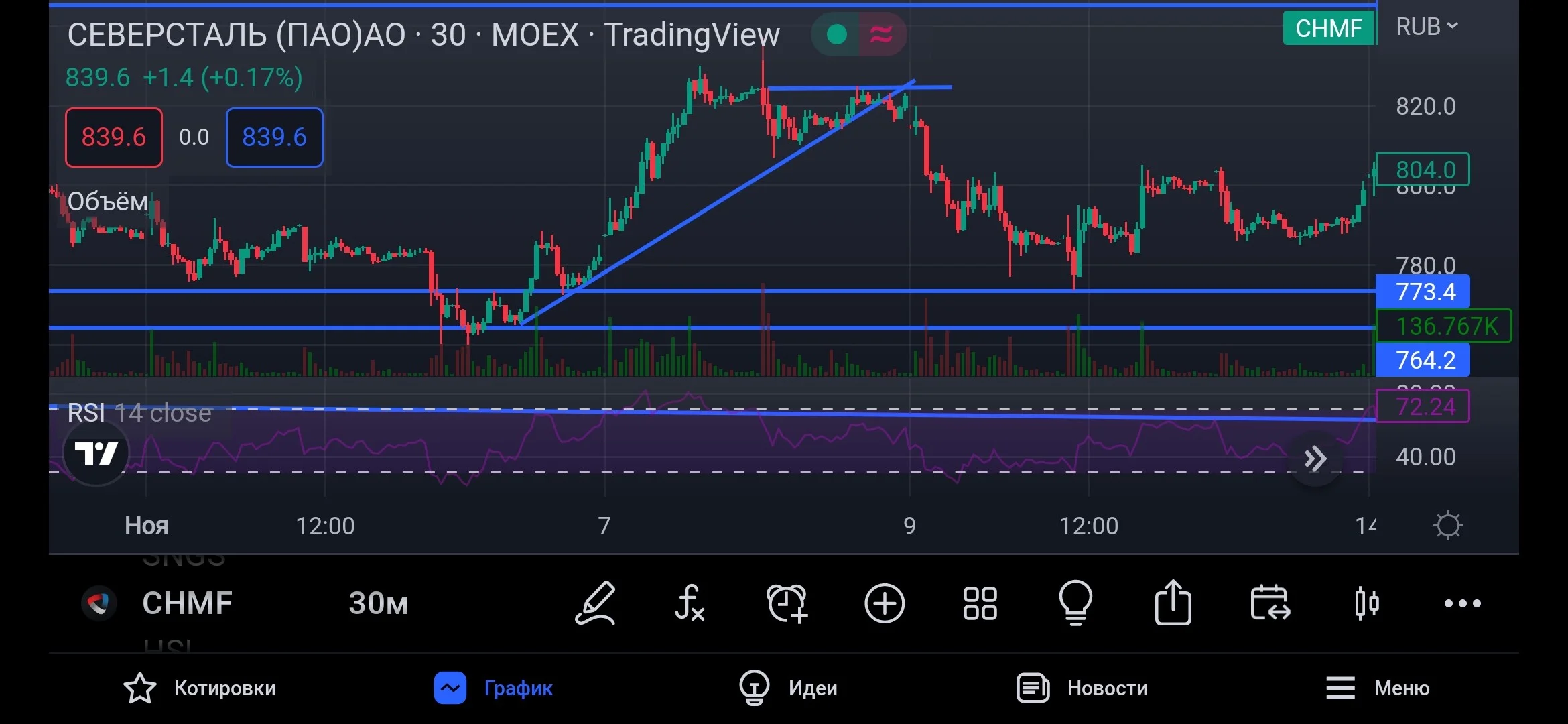Image resolution: width=1568 pixels, height=724 pixels.
Task: Open the indicators fx menu
Action: [x=690, y=603]
